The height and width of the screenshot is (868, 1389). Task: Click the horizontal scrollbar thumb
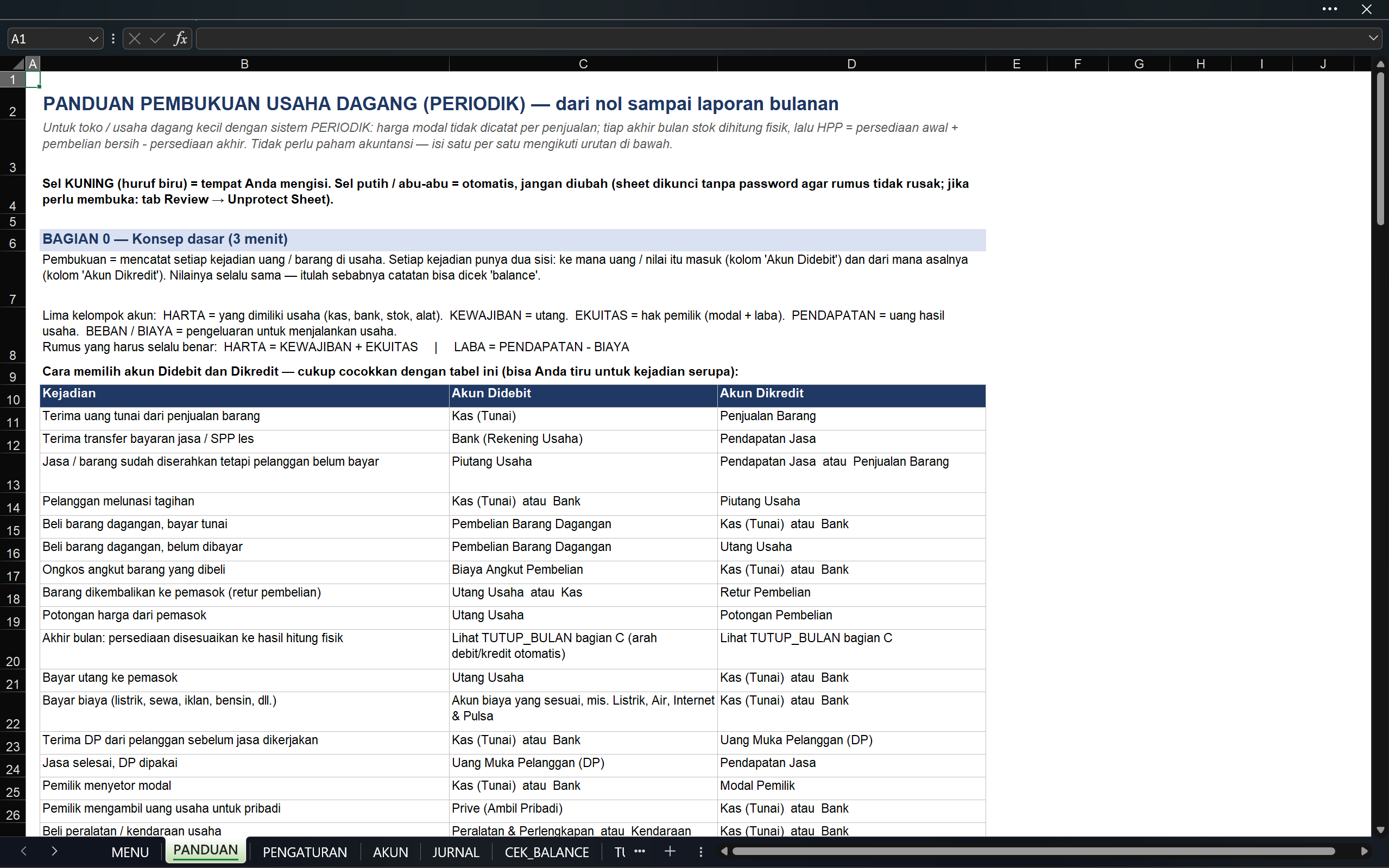1033,851
